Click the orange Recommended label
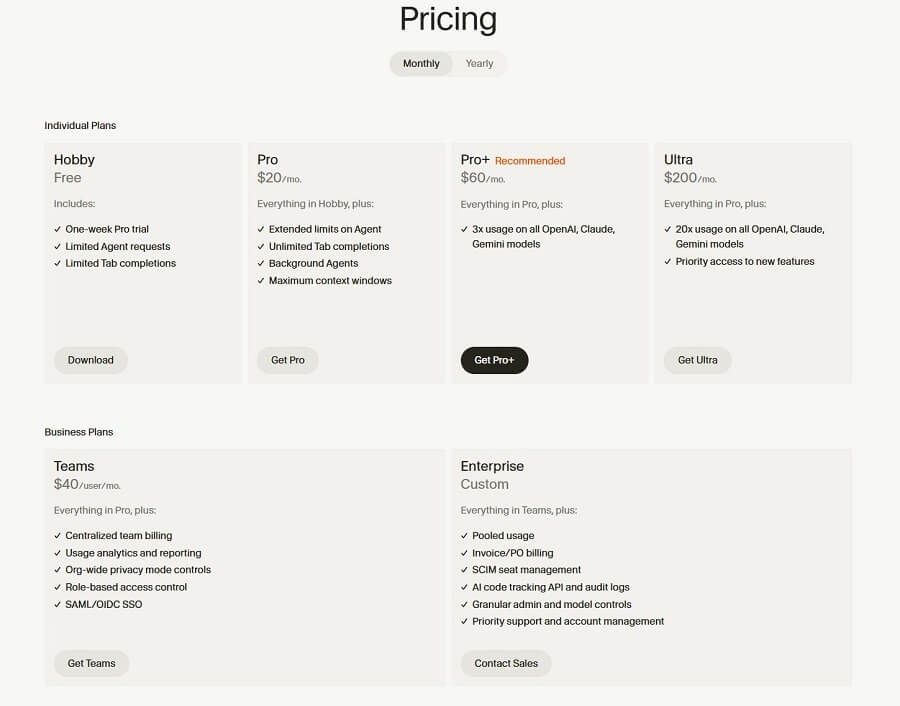 click(530, 161)
